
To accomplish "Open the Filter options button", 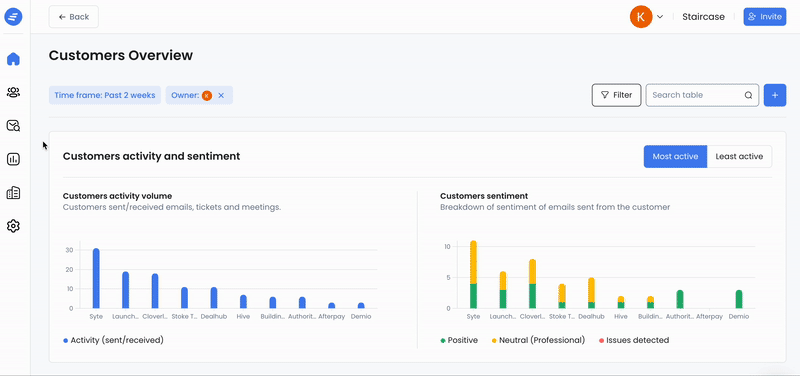I will click(616, 95).
